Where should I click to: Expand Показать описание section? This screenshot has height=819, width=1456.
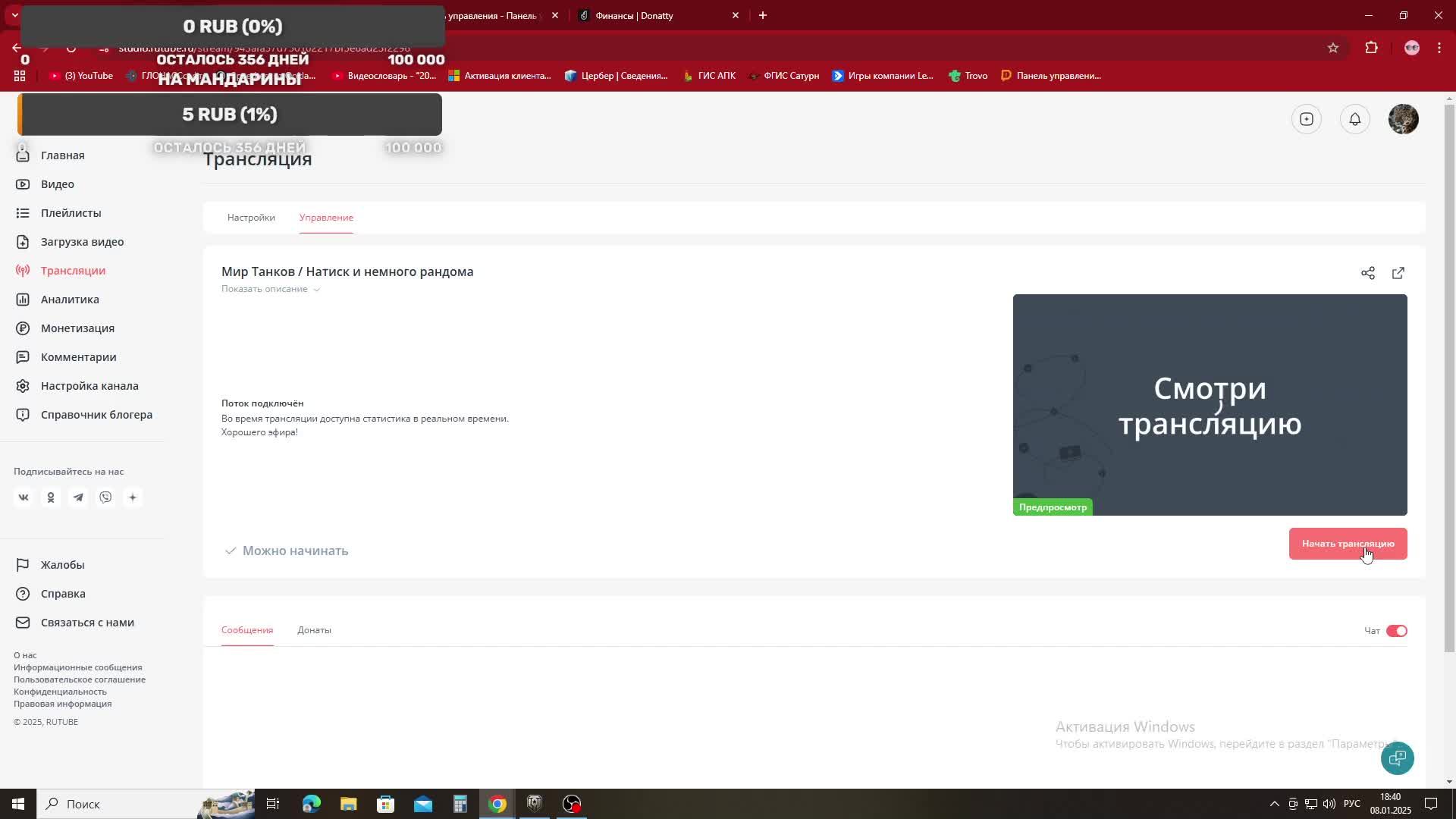[x=271, y=289]
